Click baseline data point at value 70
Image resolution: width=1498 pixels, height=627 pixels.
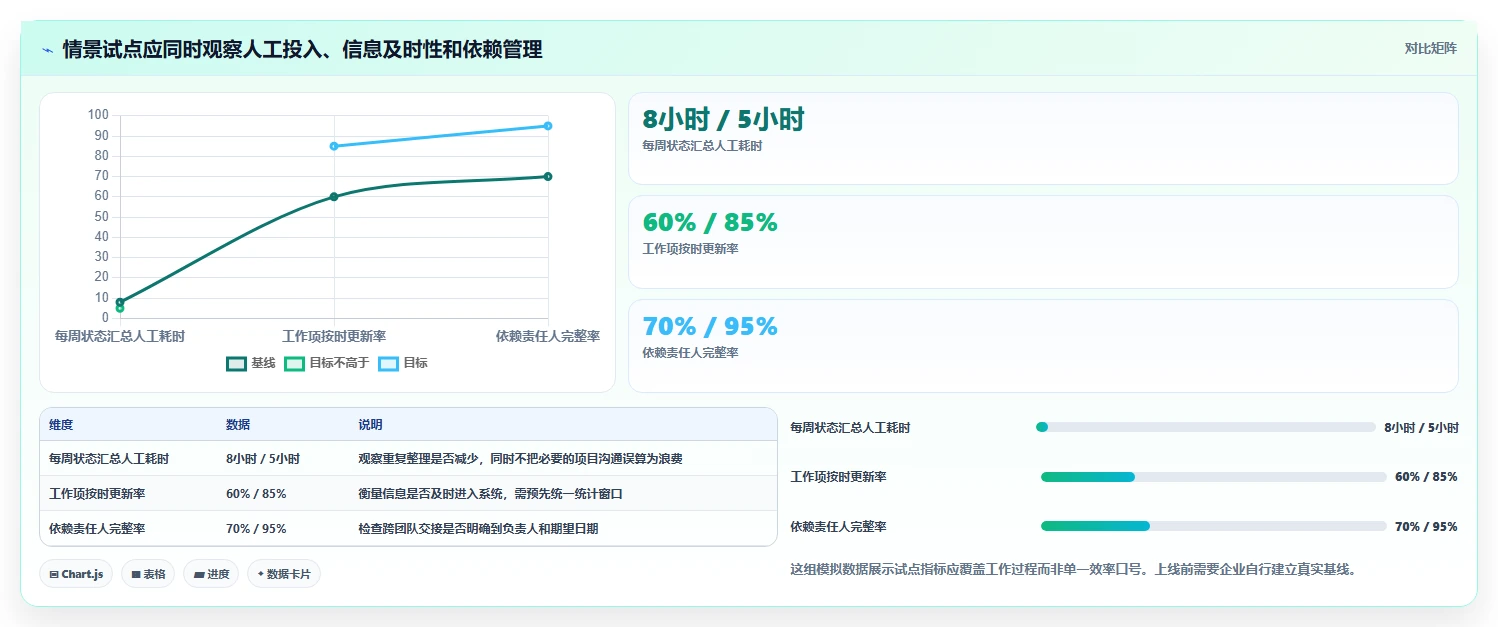click(x=548, y=176)
